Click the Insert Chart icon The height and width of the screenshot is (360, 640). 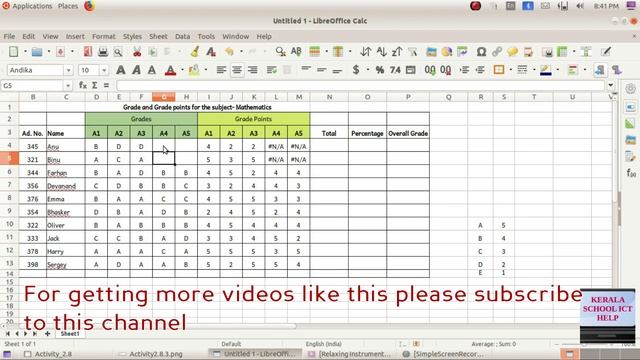point(447,52)
